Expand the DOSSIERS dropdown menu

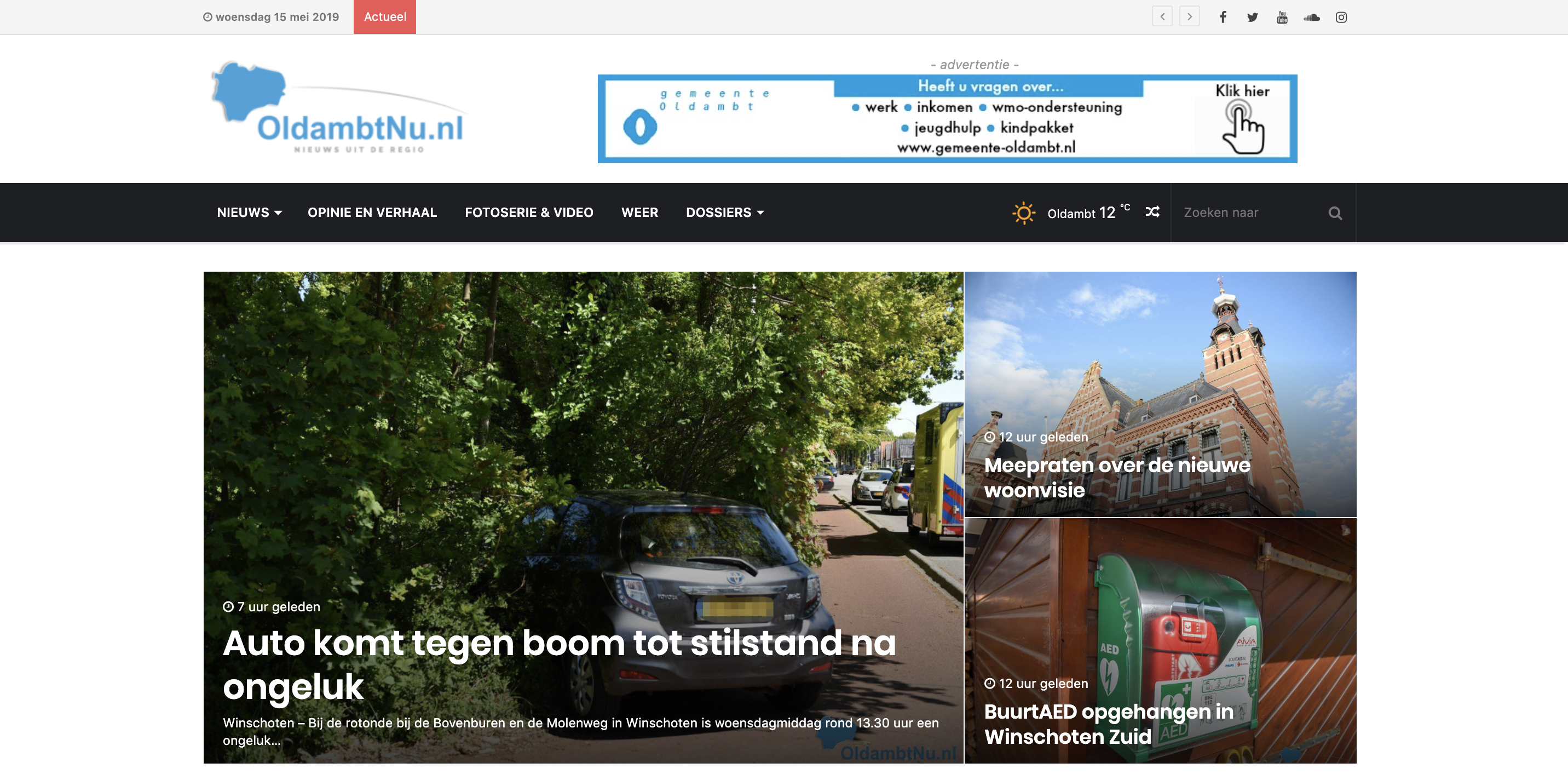[724, 213]
